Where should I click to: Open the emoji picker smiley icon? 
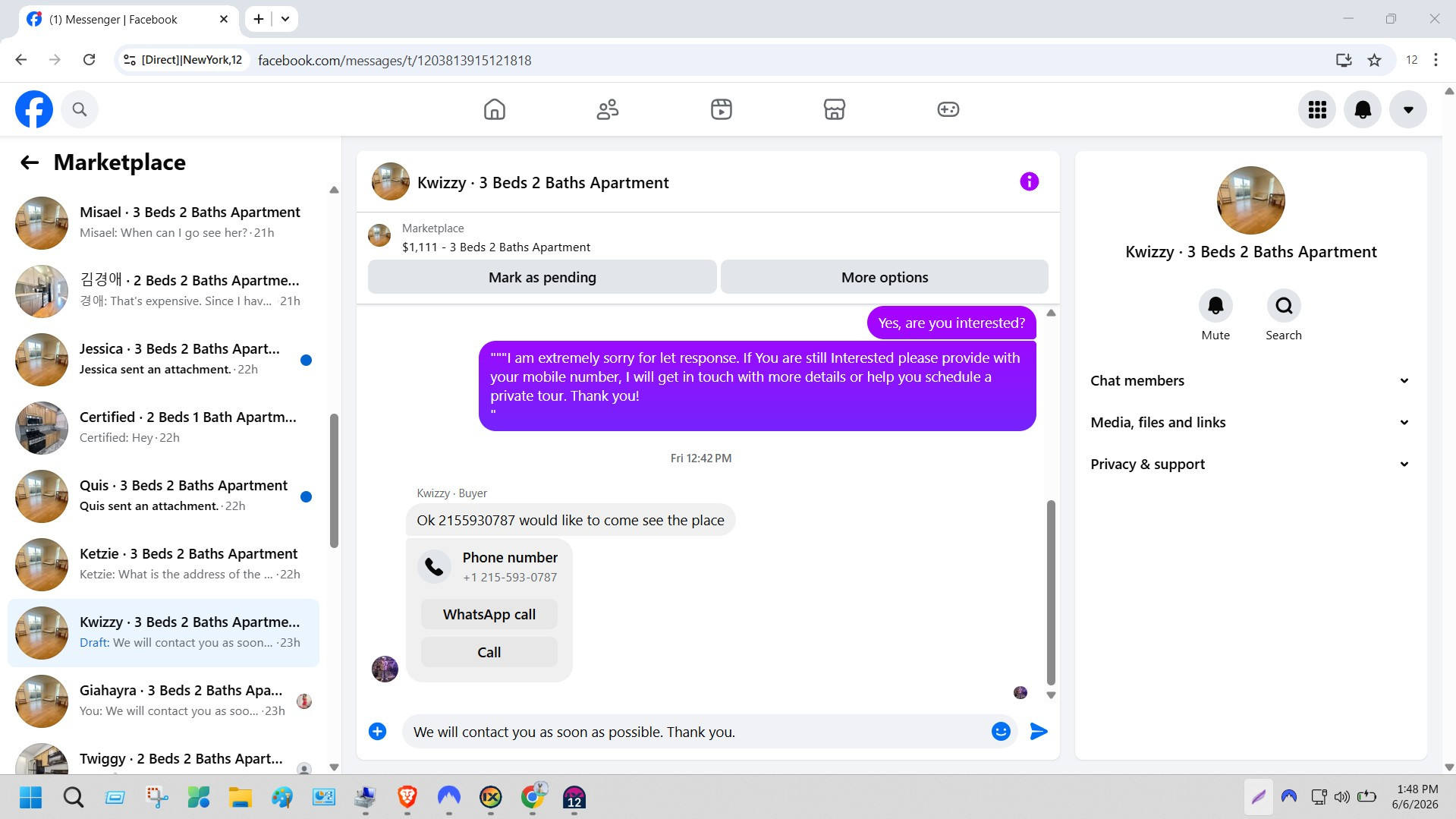[x=1001, y=731]
